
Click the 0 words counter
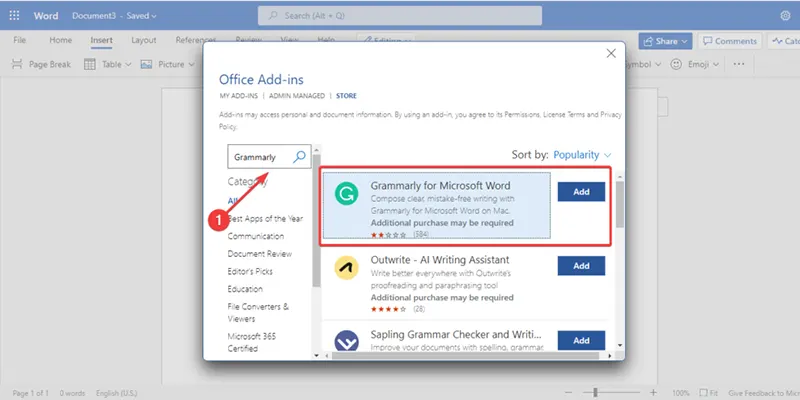[x=72, y=393]
